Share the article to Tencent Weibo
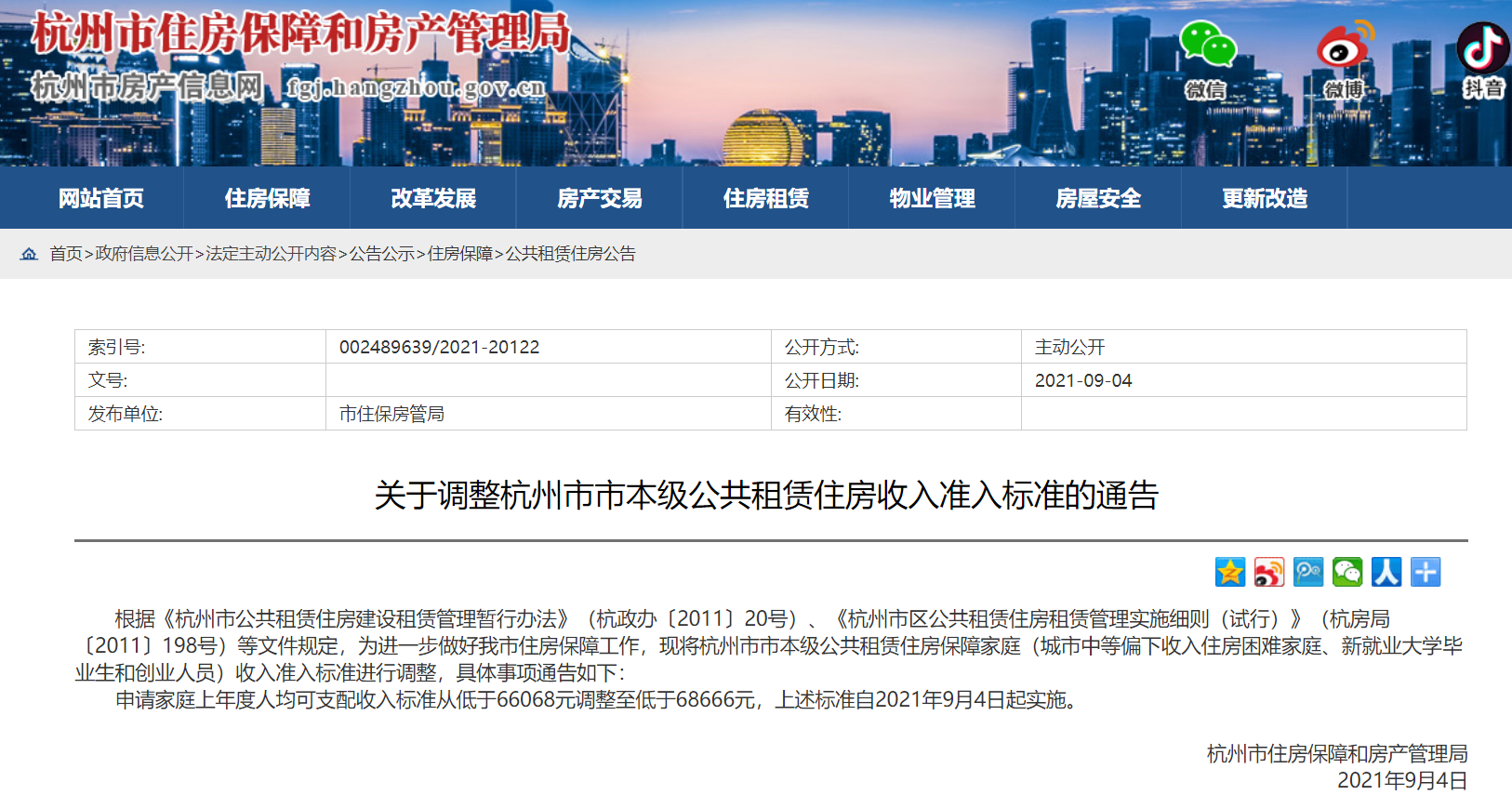The width and height of the screenshot is (1512, 795). click(x=1307, y=572)
